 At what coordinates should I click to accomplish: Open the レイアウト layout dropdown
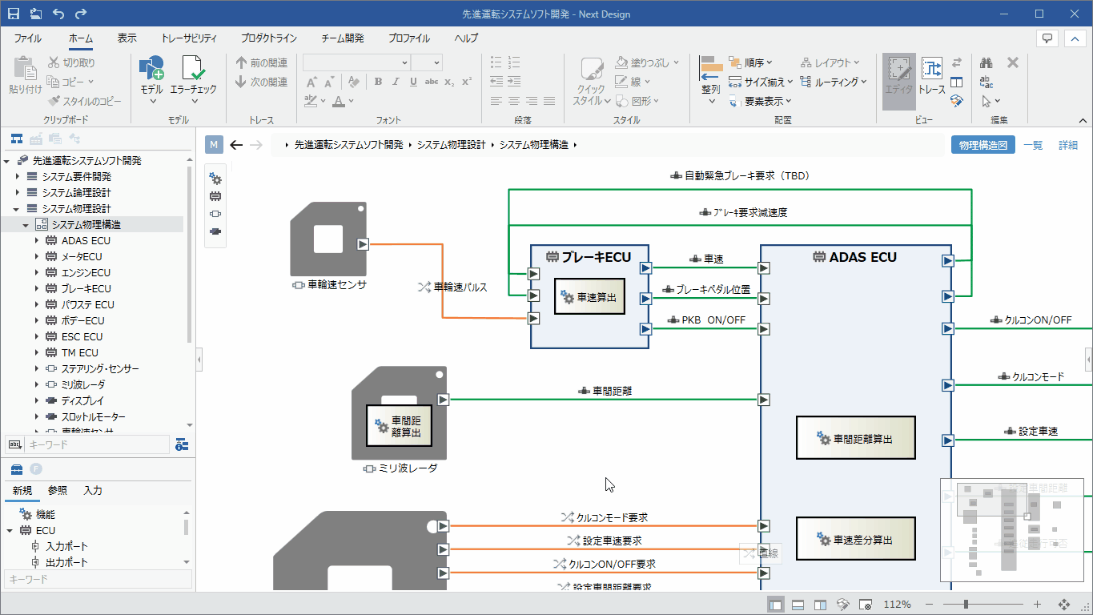pos(830,63)
